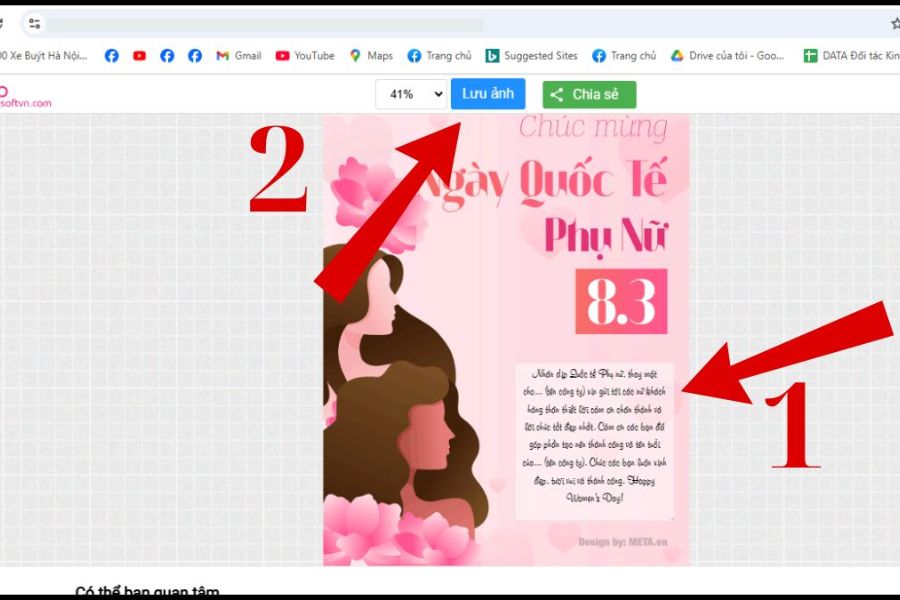
Task: Click the site info icon in address bar
Action: click(35, 24)
